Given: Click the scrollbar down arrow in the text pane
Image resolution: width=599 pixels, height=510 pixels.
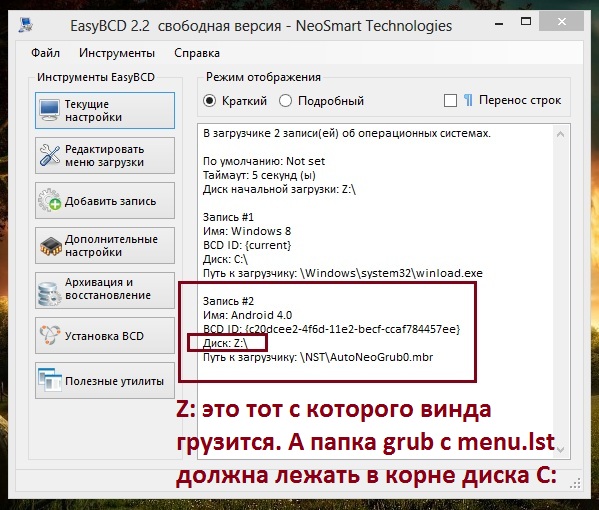Looking at the screenshot, I should pos(560,450).
